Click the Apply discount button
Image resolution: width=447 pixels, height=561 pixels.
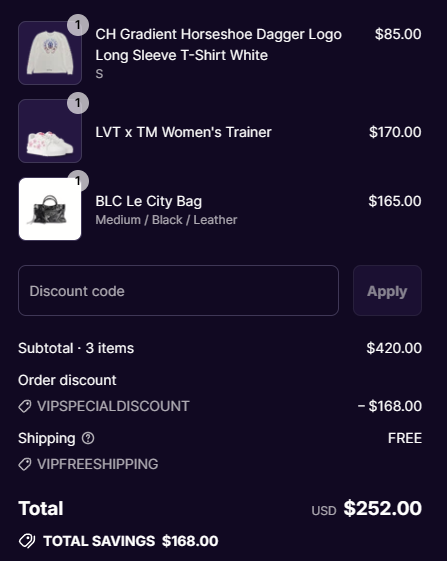point(387,291)
